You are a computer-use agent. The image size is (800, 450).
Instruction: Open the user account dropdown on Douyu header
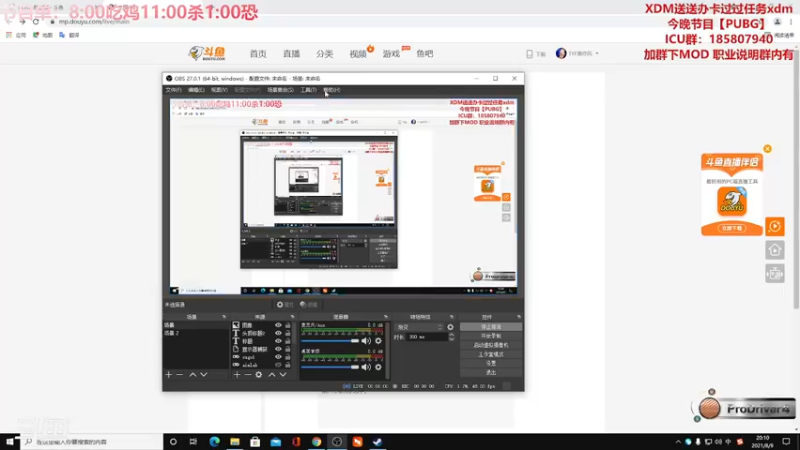click(x=577, y=54)
